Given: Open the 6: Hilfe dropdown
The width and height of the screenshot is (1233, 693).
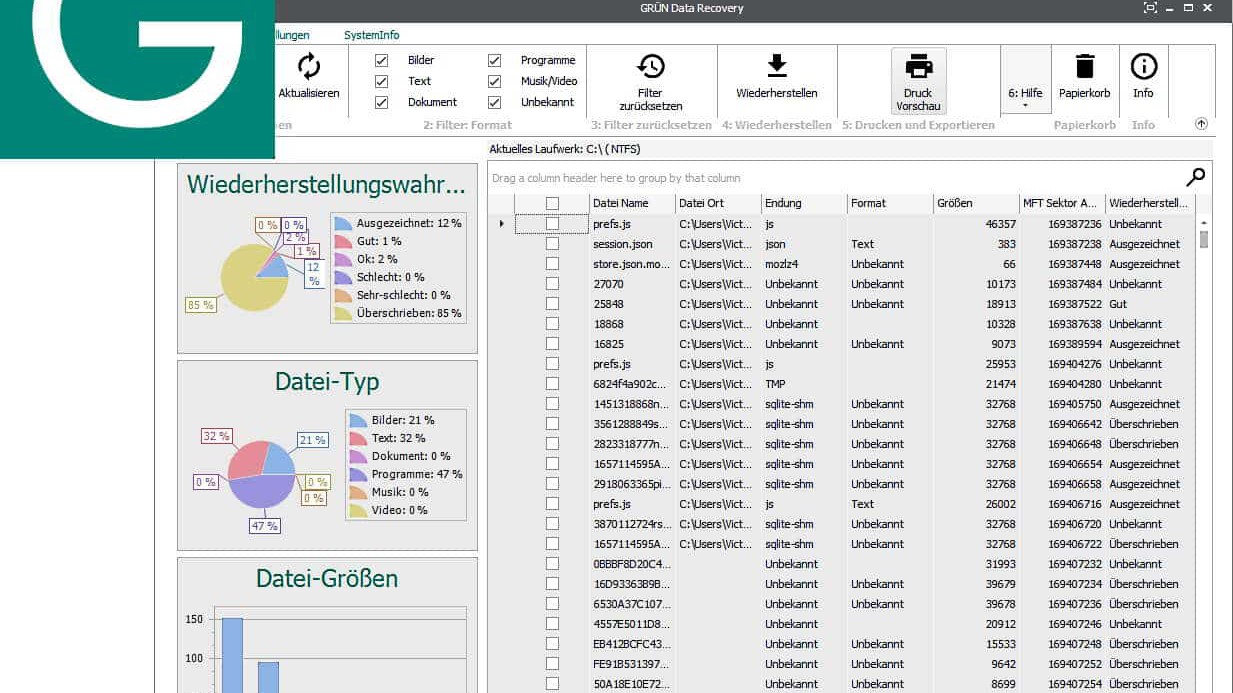Looking at the screenshot, I should [1025, 80].
